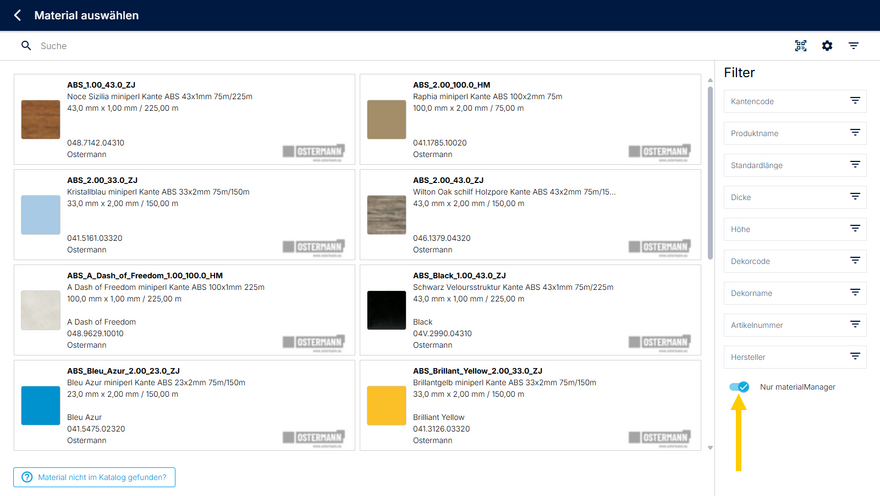This screenshot has width=880, height=496.
Task: Click the material list scroll down arrow
Action: [710, 448]
